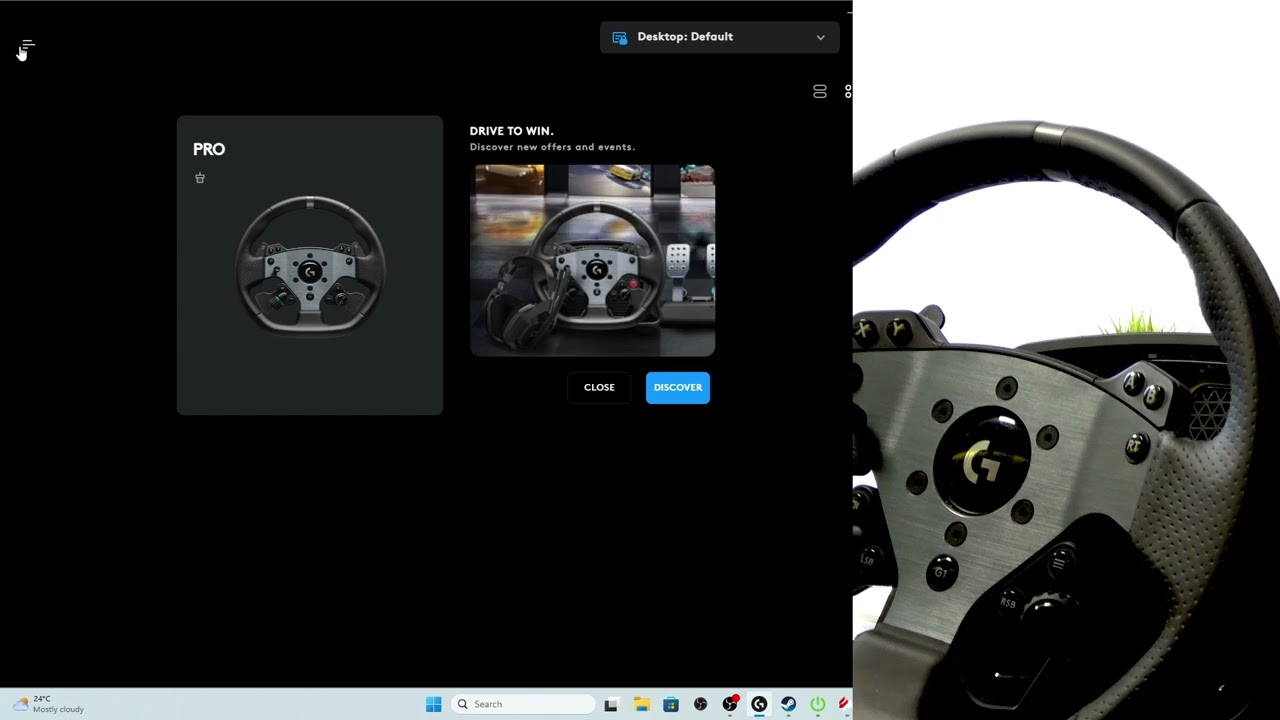
Task: Open File Explorer from the taskbar
Action: (x=641, y=704)
